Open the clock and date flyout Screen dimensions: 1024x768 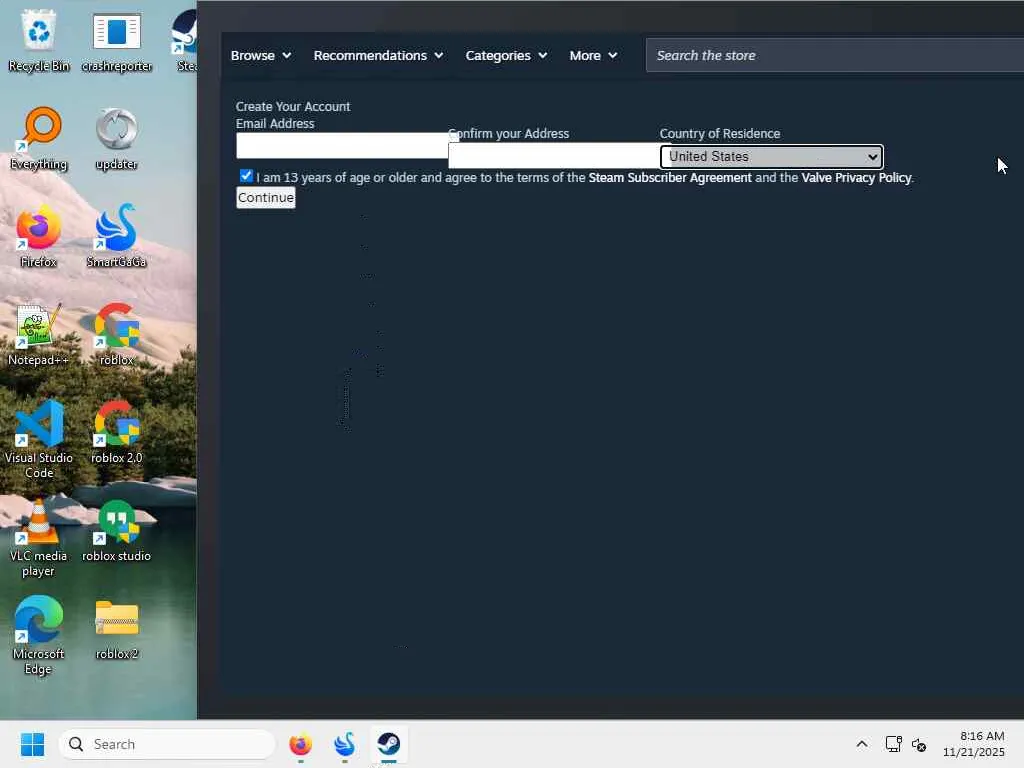[x=974, y=744]
